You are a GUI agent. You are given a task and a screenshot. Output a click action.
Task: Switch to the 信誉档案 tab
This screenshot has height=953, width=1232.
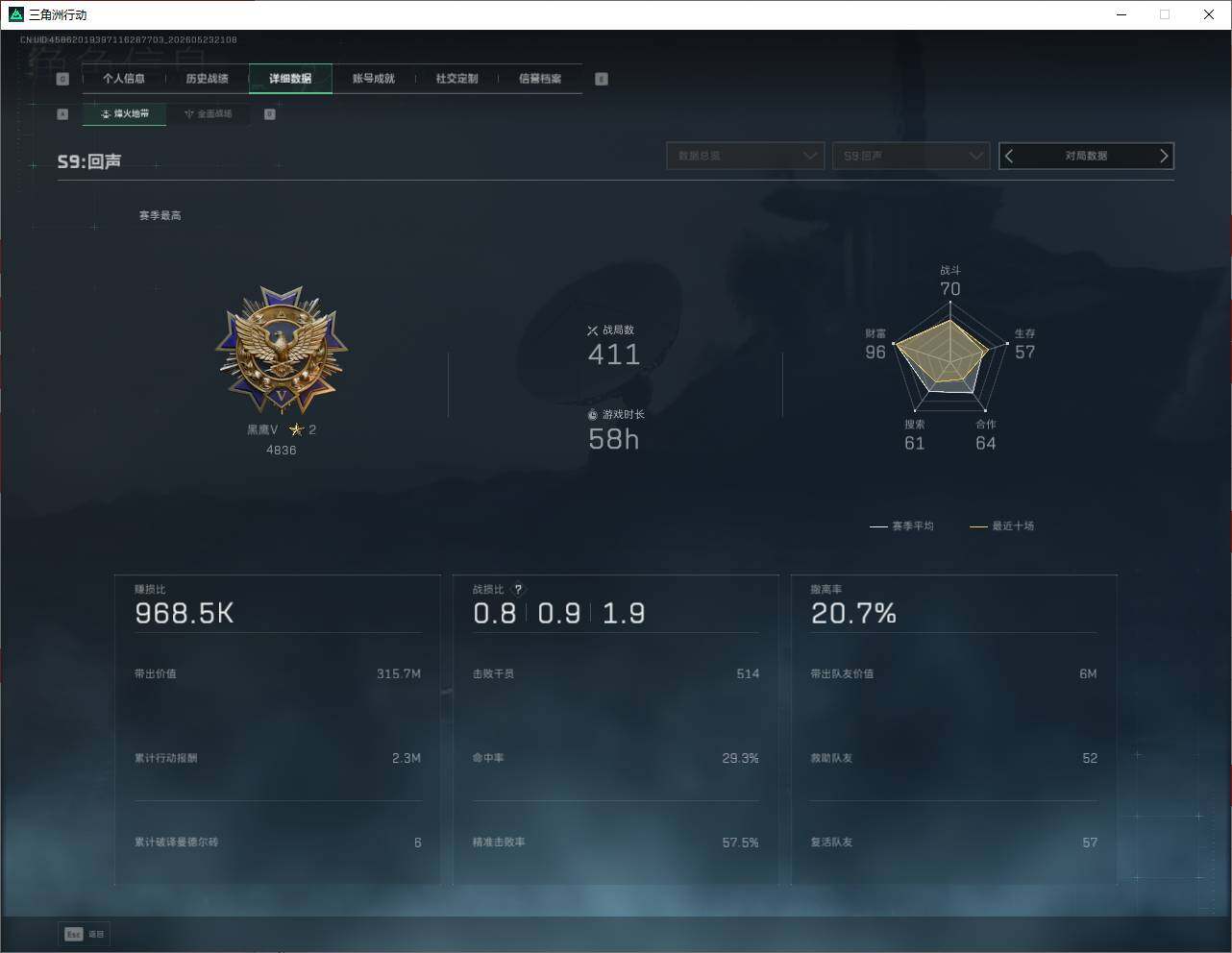(540, 79)
